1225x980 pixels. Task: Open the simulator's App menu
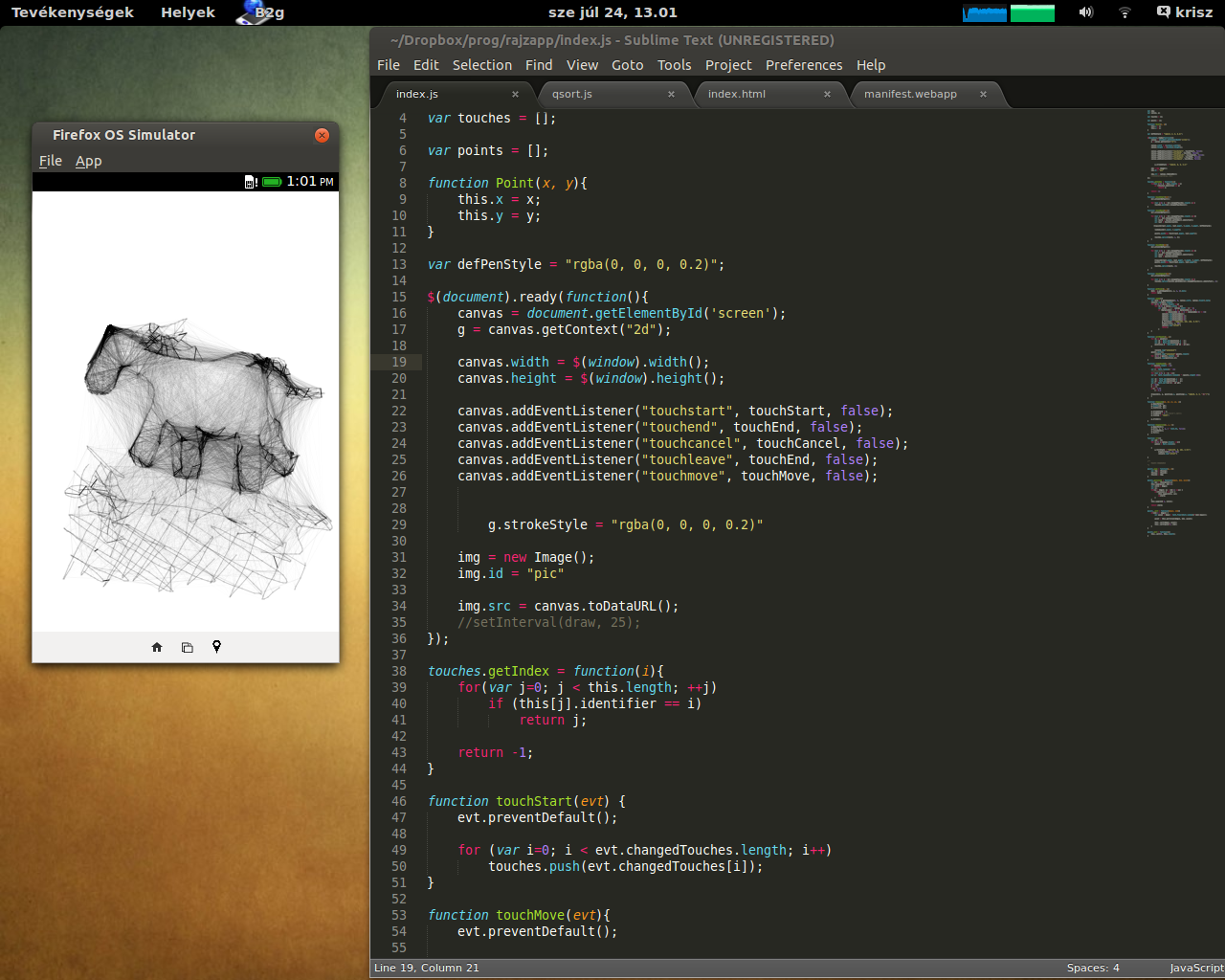click(x=89, y=161)
